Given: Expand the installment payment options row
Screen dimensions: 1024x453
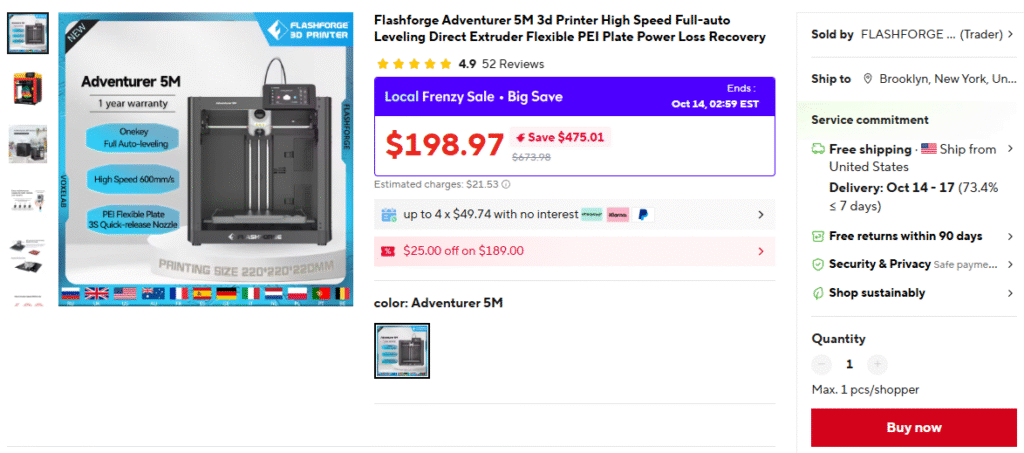Looking at the screenshot, I should point(760,214).
